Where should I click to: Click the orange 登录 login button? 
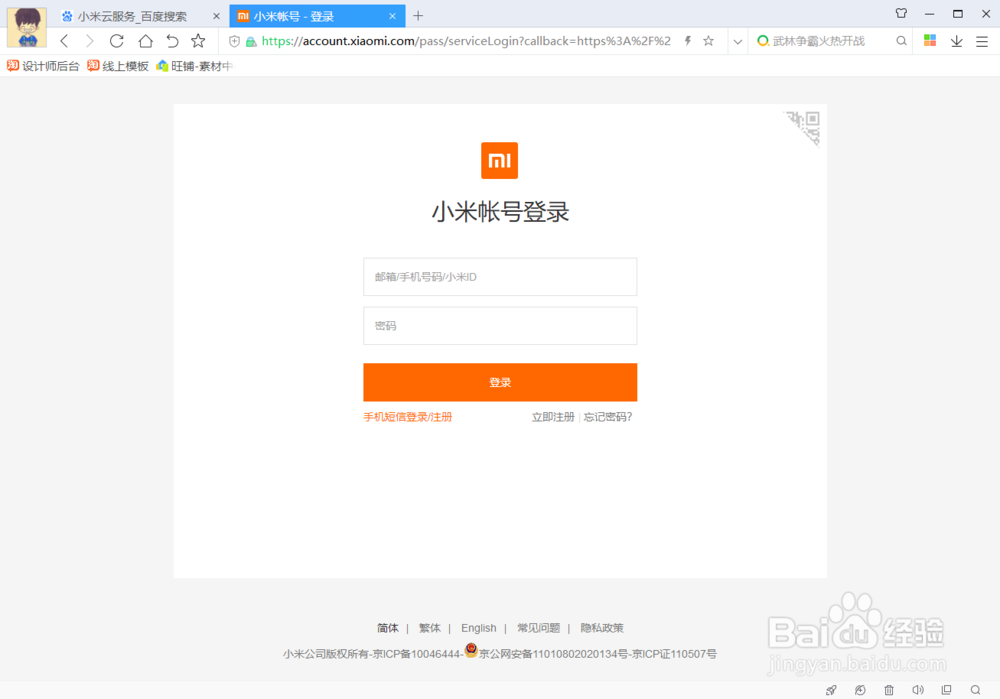coord(500,382)
